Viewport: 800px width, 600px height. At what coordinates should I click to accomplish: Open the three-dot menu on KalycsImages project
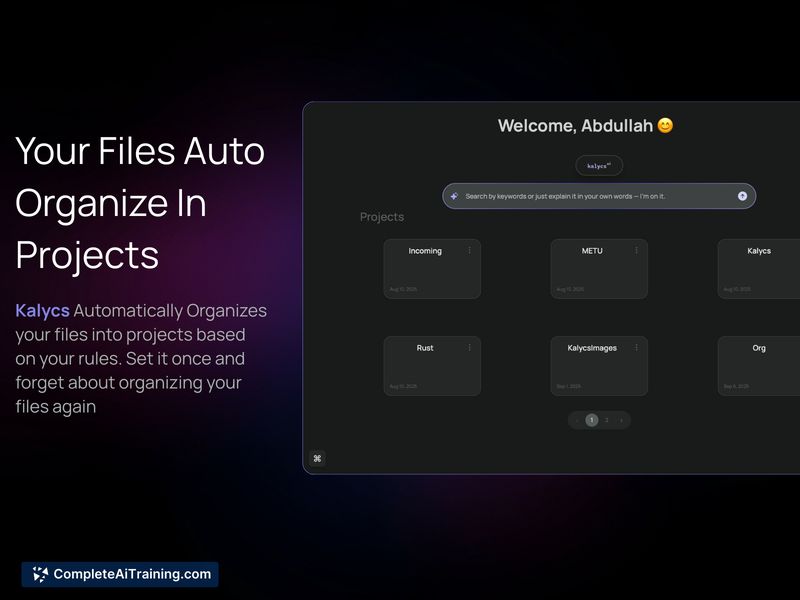636,348
